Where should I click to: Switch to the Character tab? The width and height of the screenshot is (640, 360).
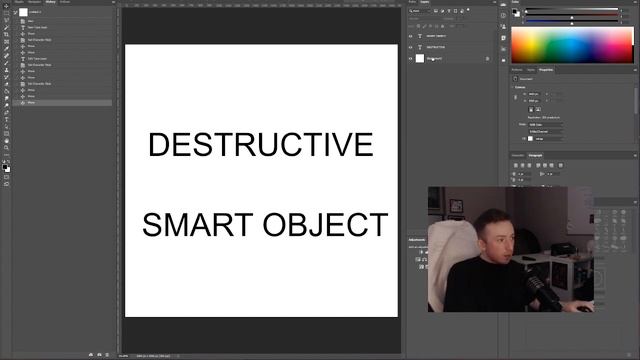pyautogui.click(x=518, y=156)
